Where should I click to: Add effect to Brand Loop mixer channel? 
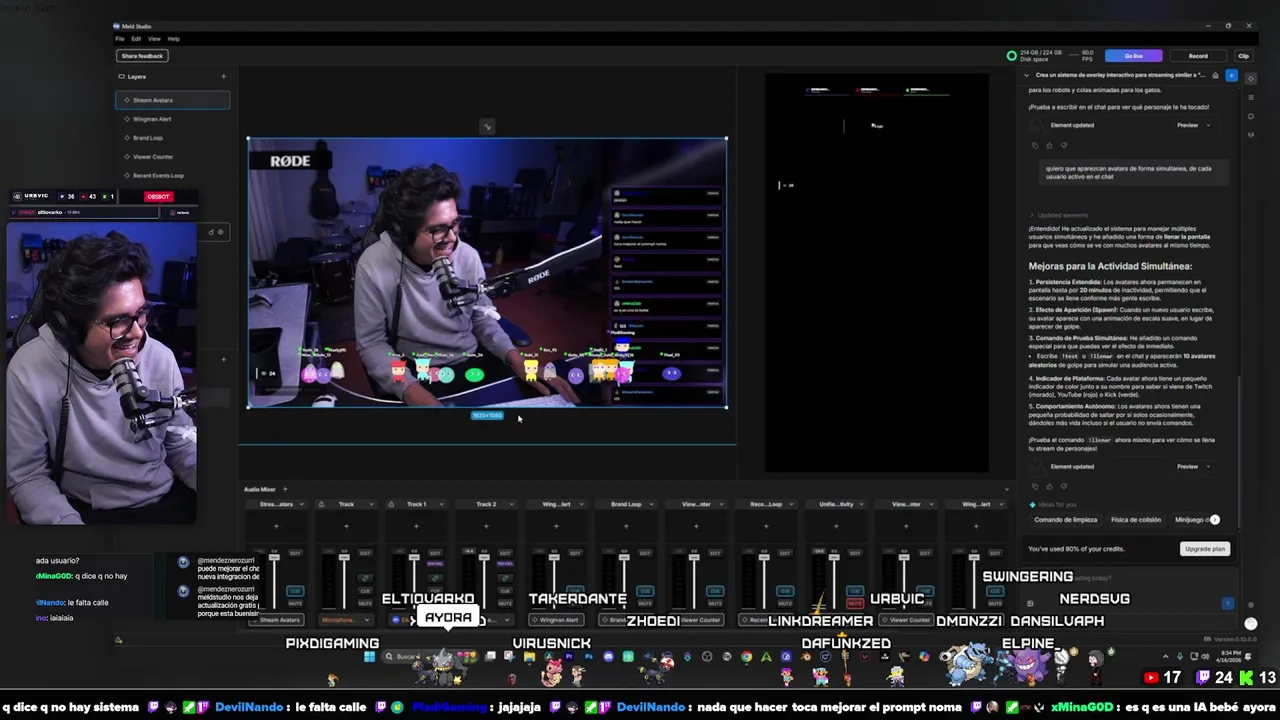626,526
